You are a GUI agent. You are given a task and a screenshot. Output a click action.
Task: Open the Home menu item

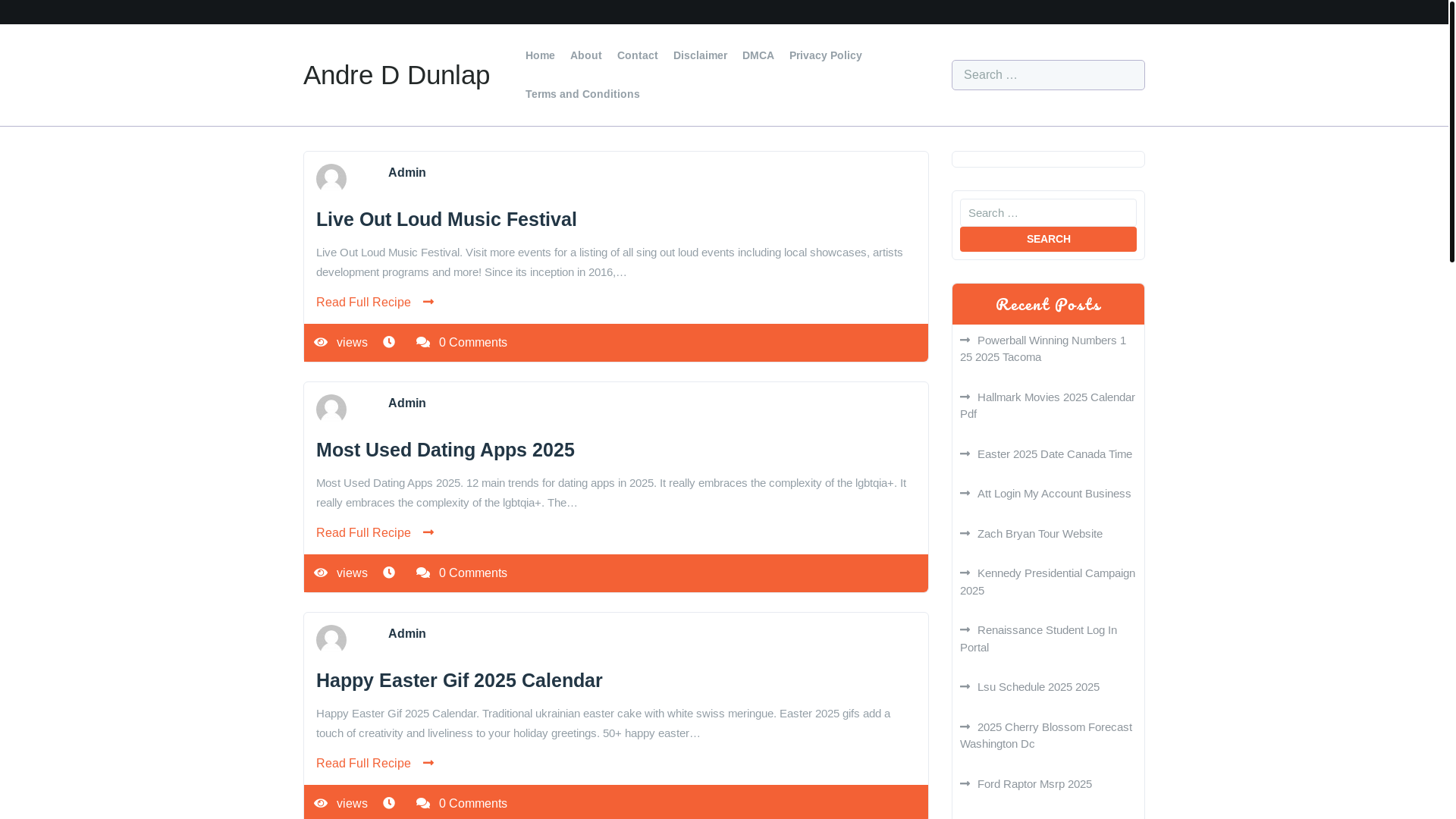tap(540, 55)
